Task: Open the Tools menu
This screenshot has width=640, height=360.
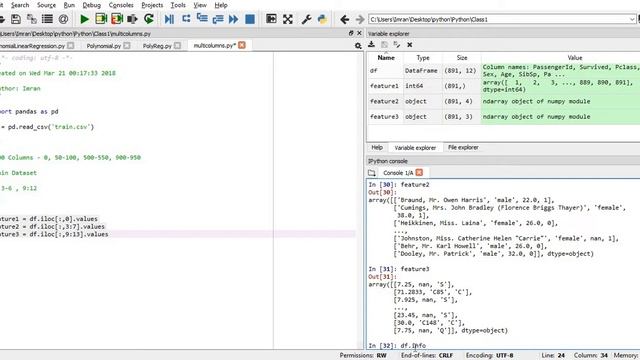Action: click(x=178, y=5)
